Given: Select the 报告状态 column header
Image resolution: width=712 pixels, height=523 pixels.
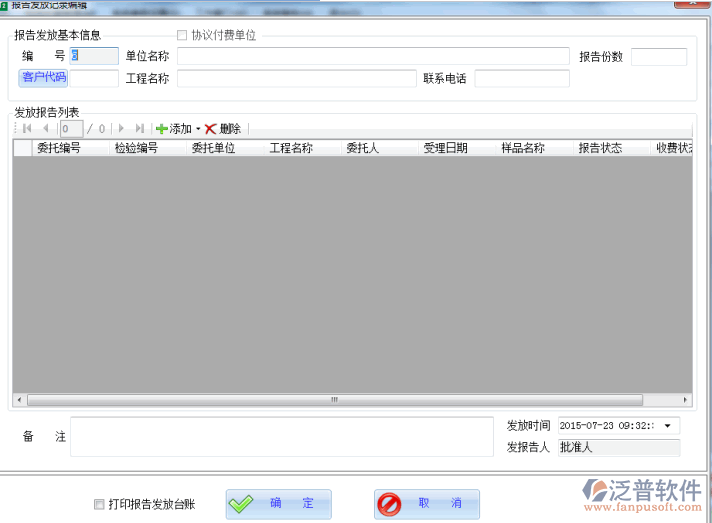Looking at the screenshot, I should point(600,148).
